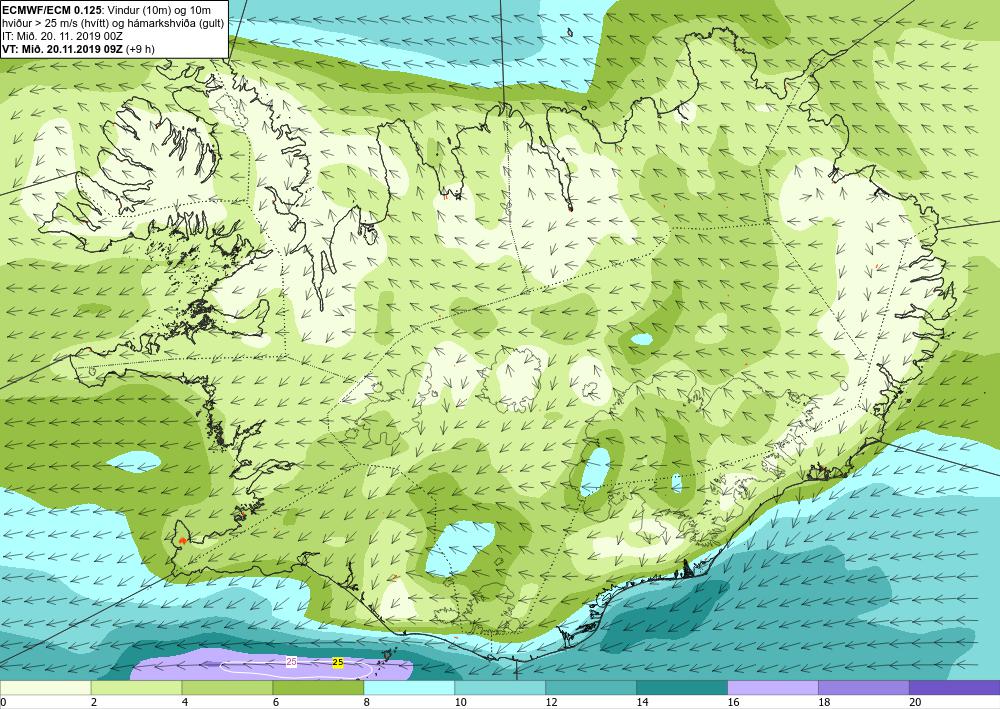The width and height of the screenshot is (1000, 709).
Task: Click the '2' label on the wind scale
Action: point(94,703)
